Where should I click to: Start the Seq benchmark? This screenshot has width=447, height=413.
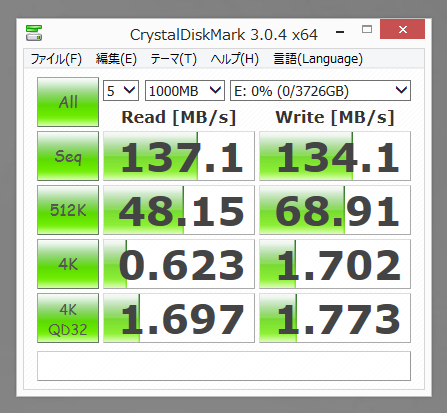click(68, 156)
